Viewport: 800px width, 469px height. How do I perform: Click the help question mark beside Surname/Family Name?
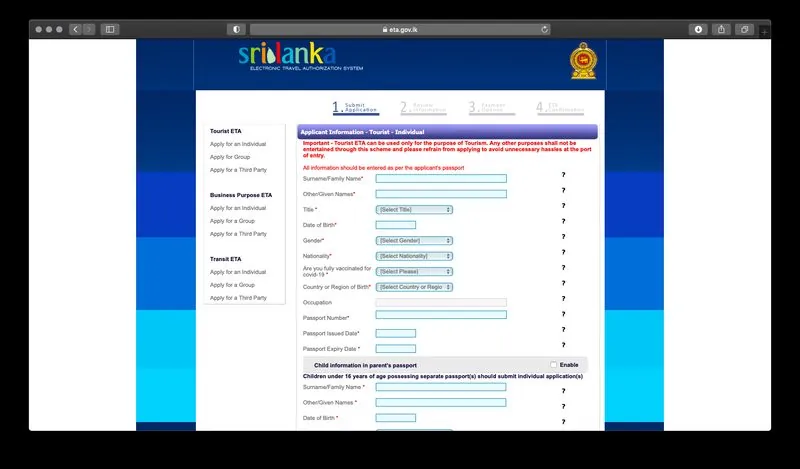[563, 175]
